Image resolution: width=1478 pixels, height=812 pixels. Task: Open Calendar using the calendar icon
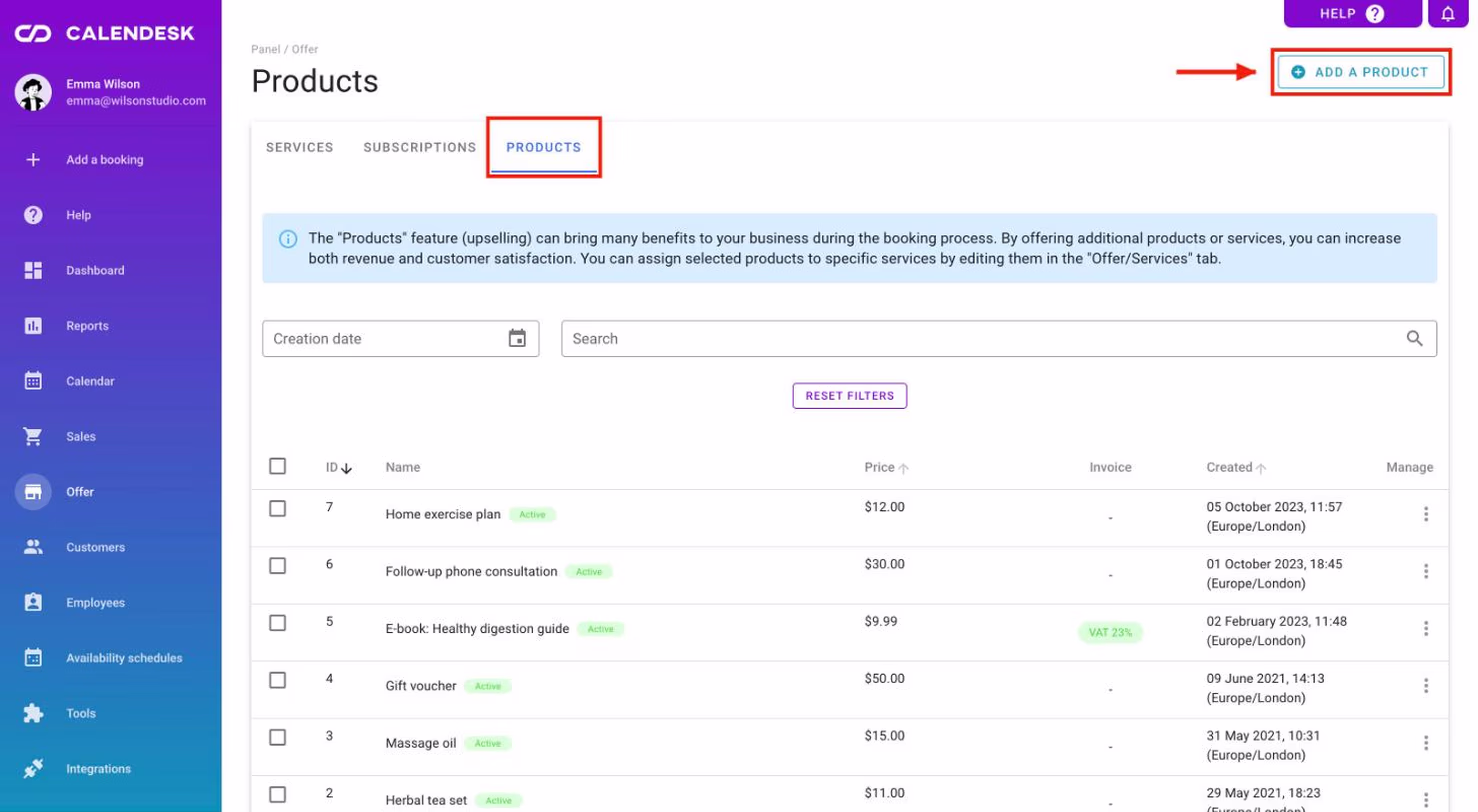(x=33, y=381)
